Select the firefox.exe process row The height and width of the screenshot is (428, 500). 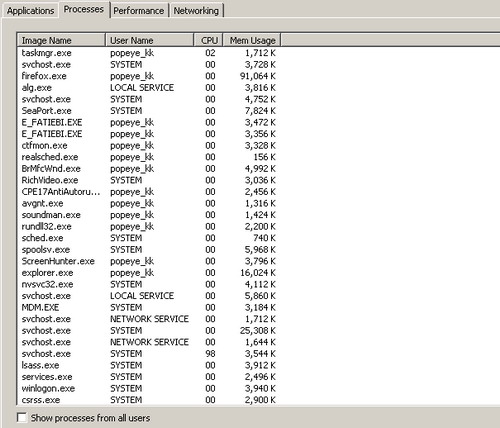tap(149, 76)
